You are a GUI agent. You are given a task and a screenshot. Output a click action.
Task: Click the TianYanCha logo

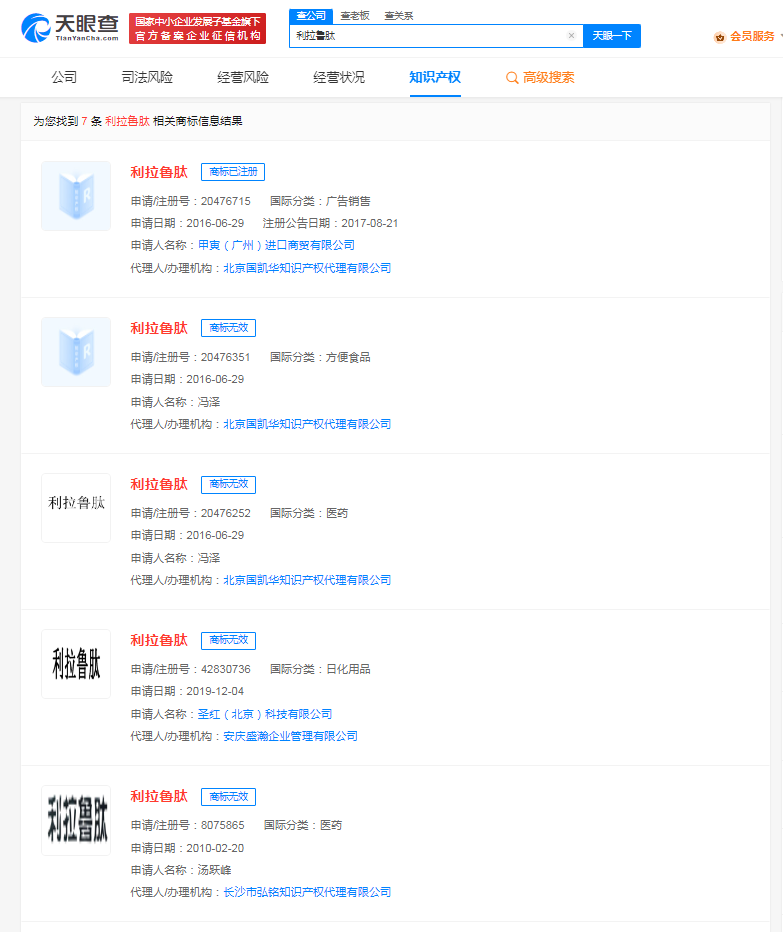coord(70,28)
